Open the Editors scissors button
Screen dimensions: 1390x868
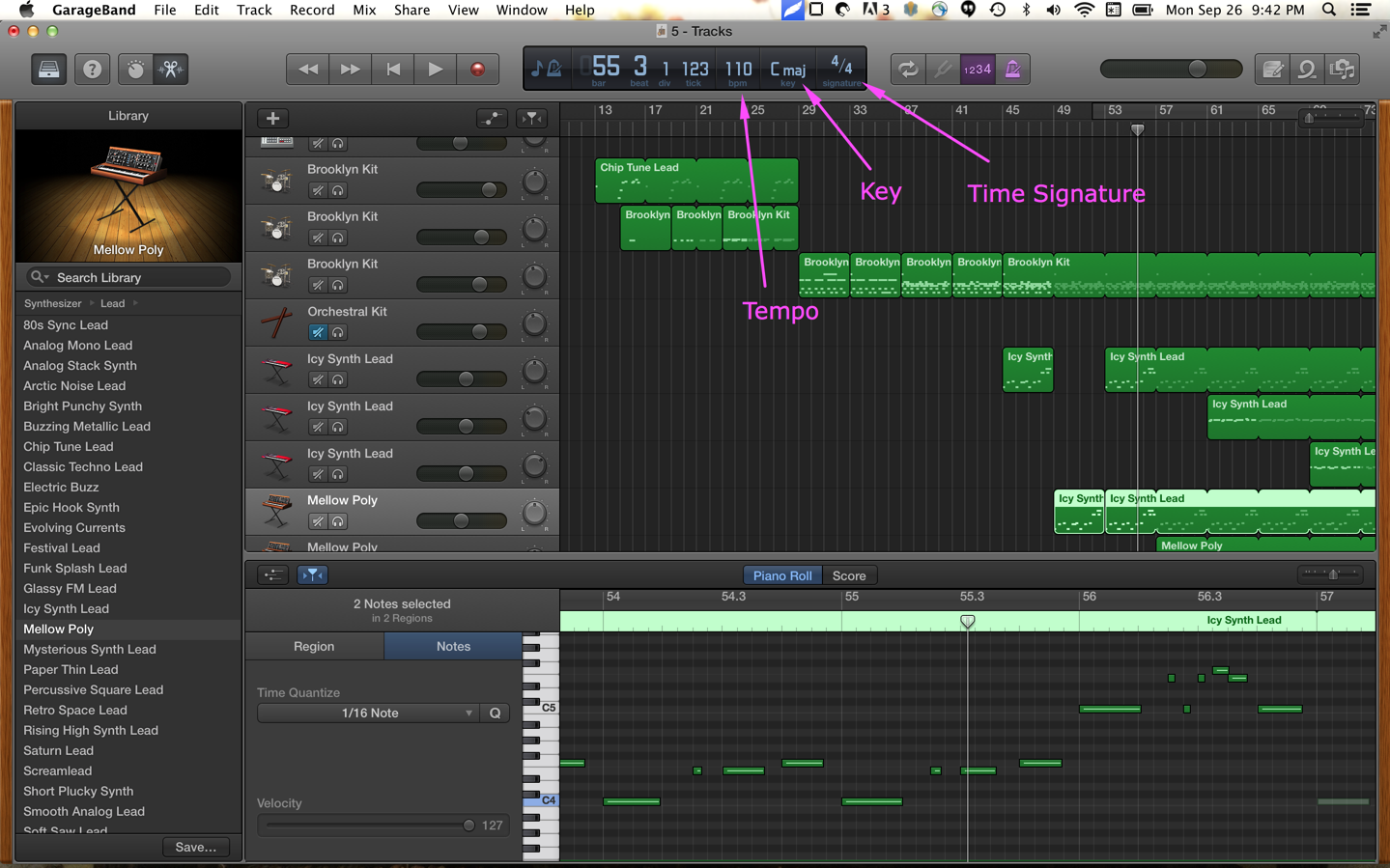[171, 70]
